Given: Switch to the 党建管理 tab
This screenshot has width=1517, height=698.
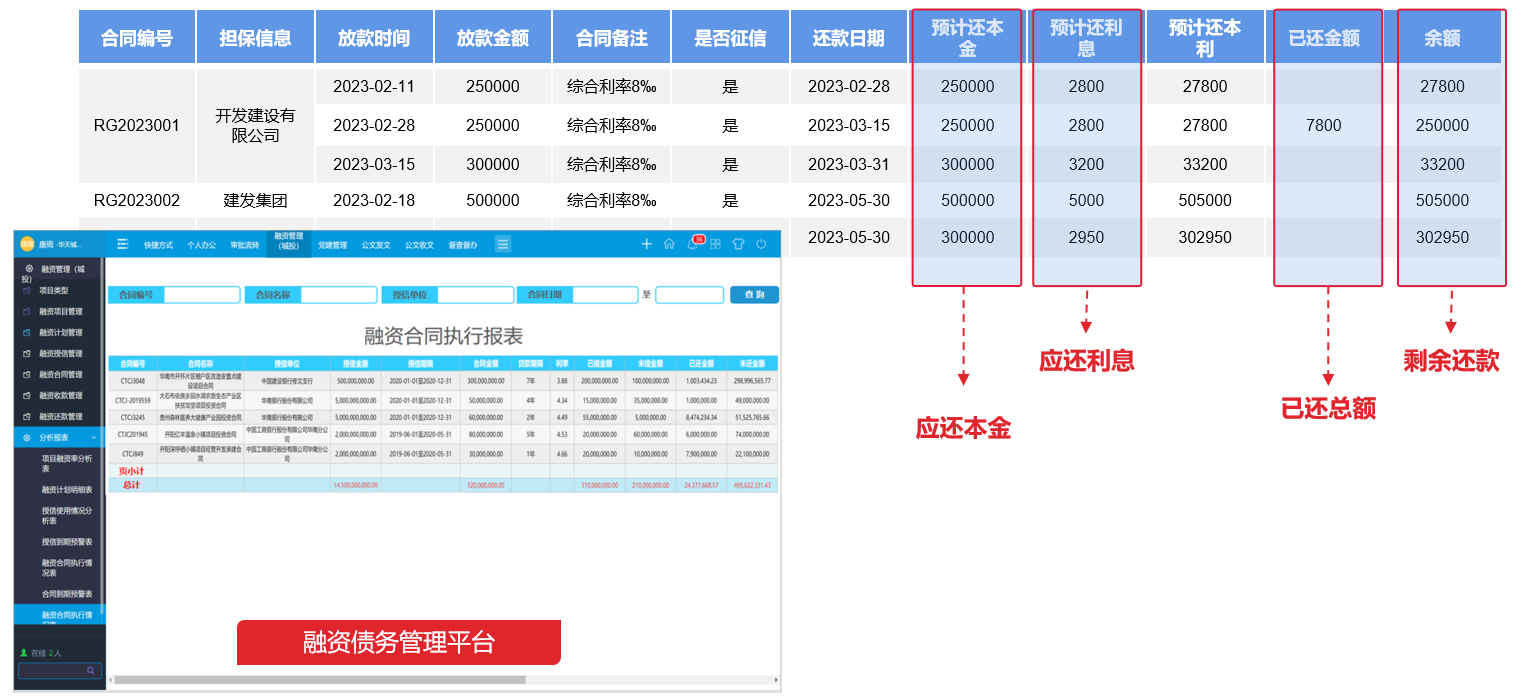Looking at the screenshot, I should coord(334,242).
